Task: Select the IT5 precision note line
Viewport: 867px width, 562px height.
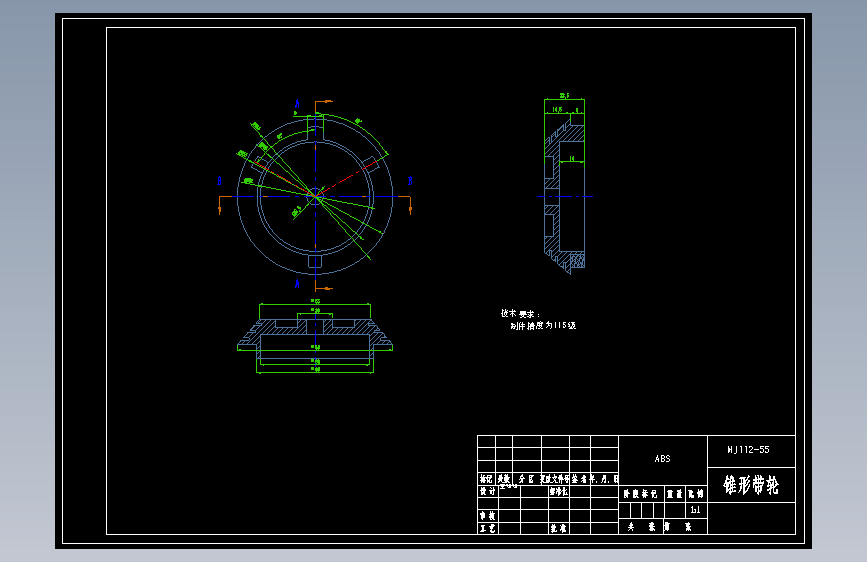Action: (543, 325)
